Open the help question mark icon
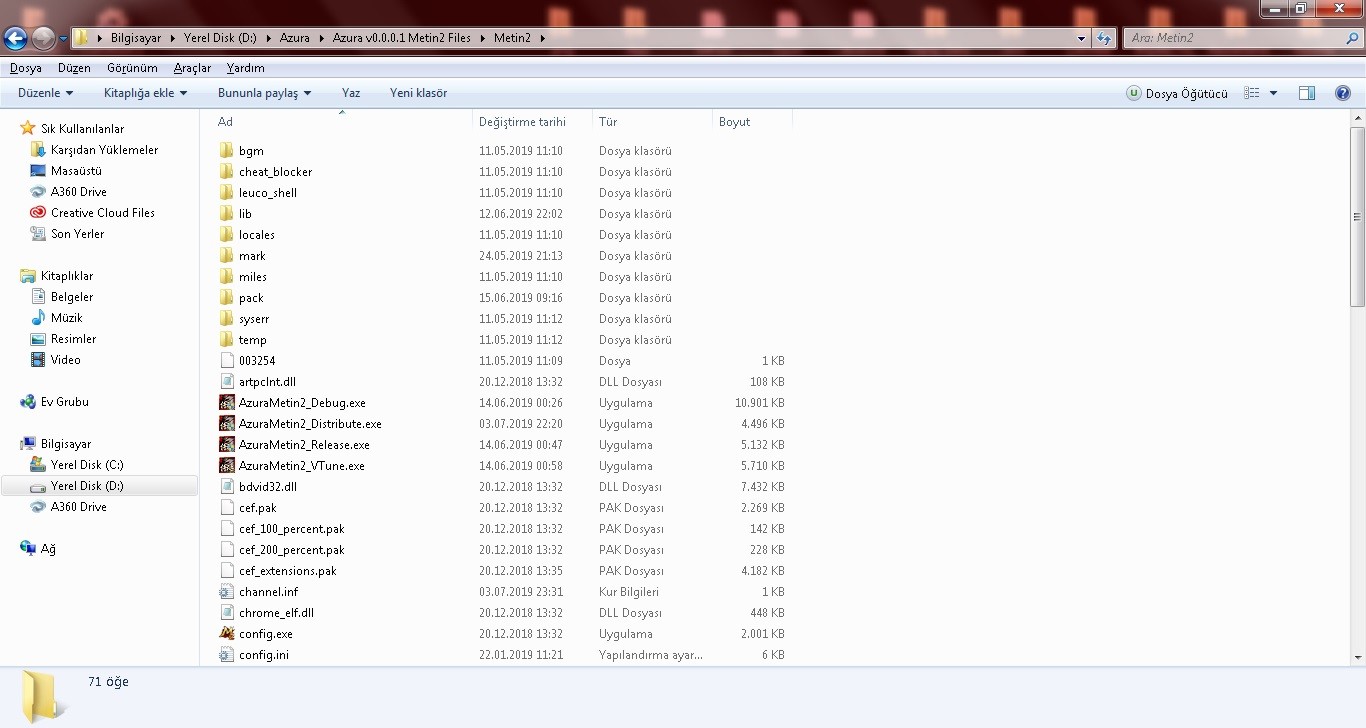Screen dimensions: 1366x728 tap(1342, 93)
